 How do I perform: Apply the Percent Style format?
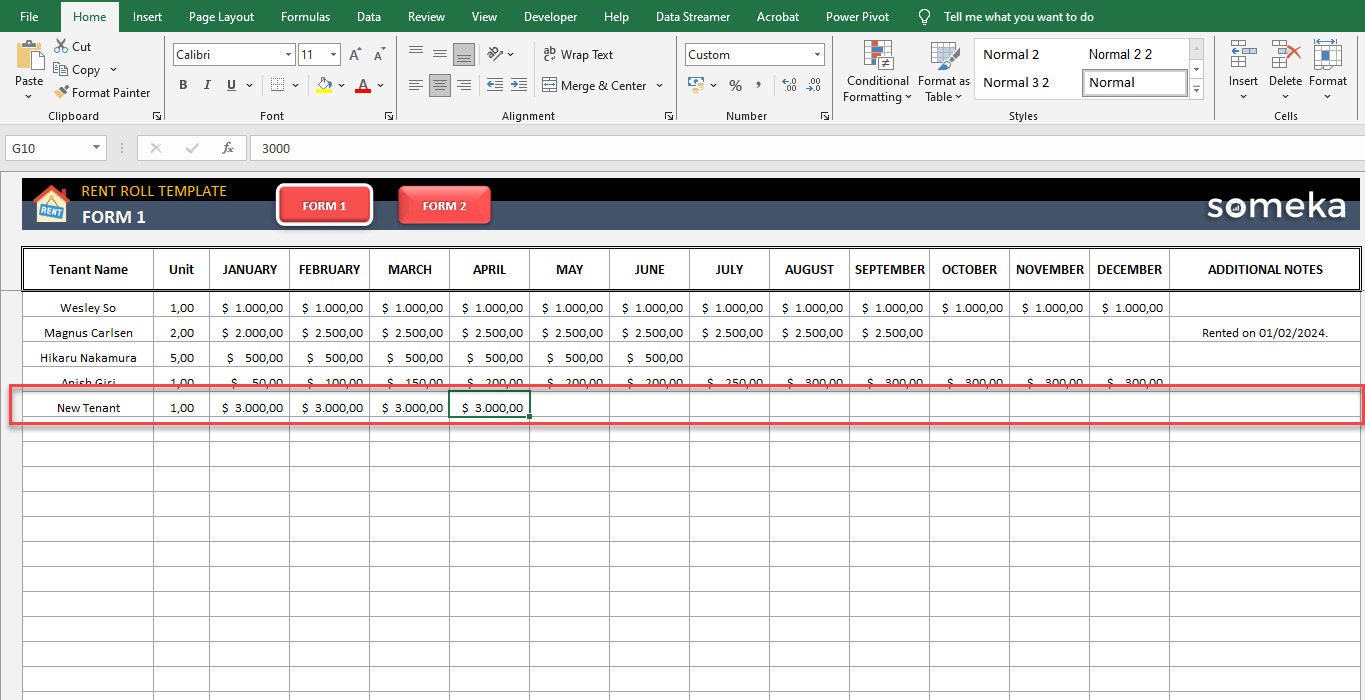[x=735, y=85]
